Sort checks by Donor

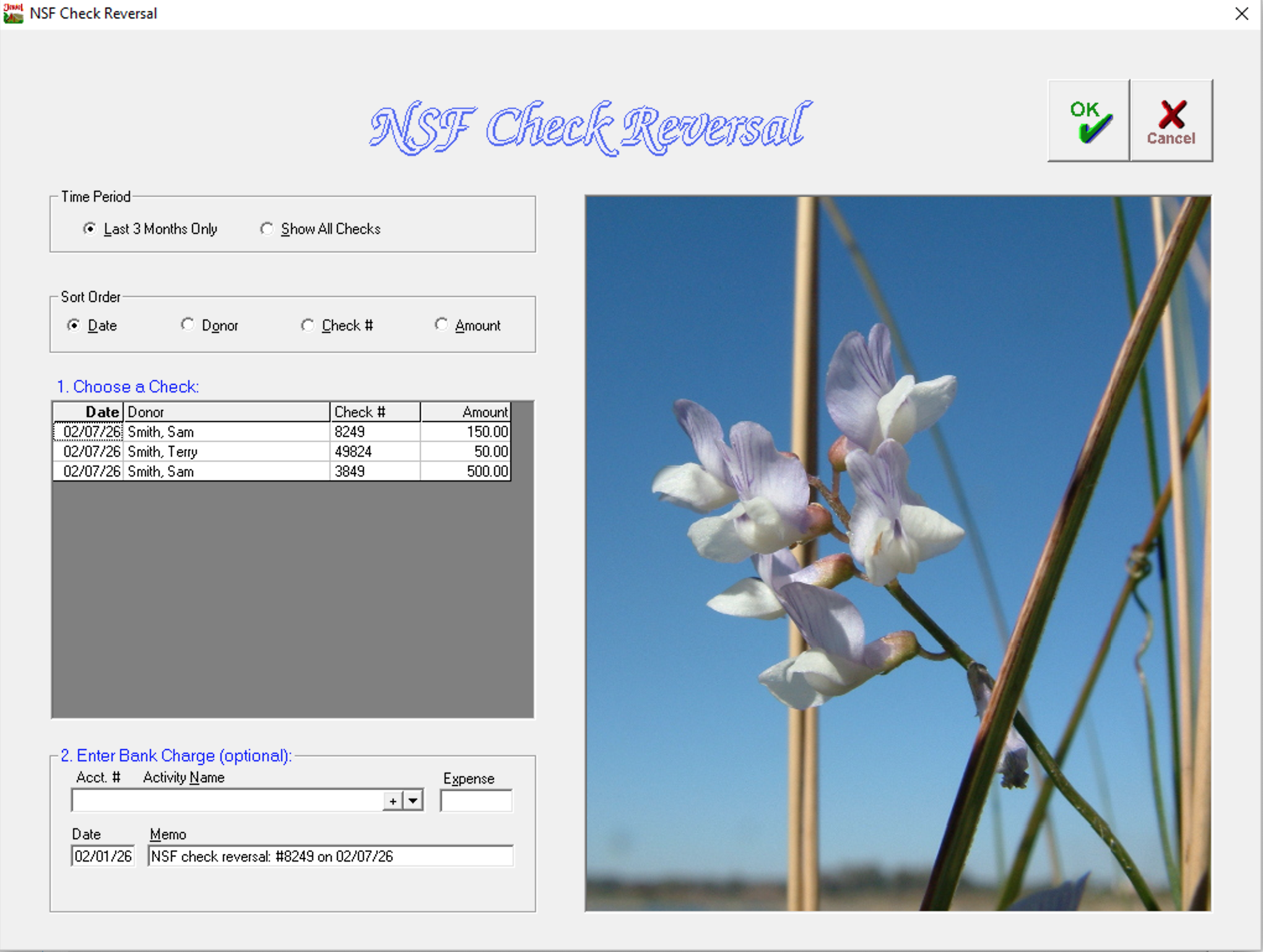[188, 325]
